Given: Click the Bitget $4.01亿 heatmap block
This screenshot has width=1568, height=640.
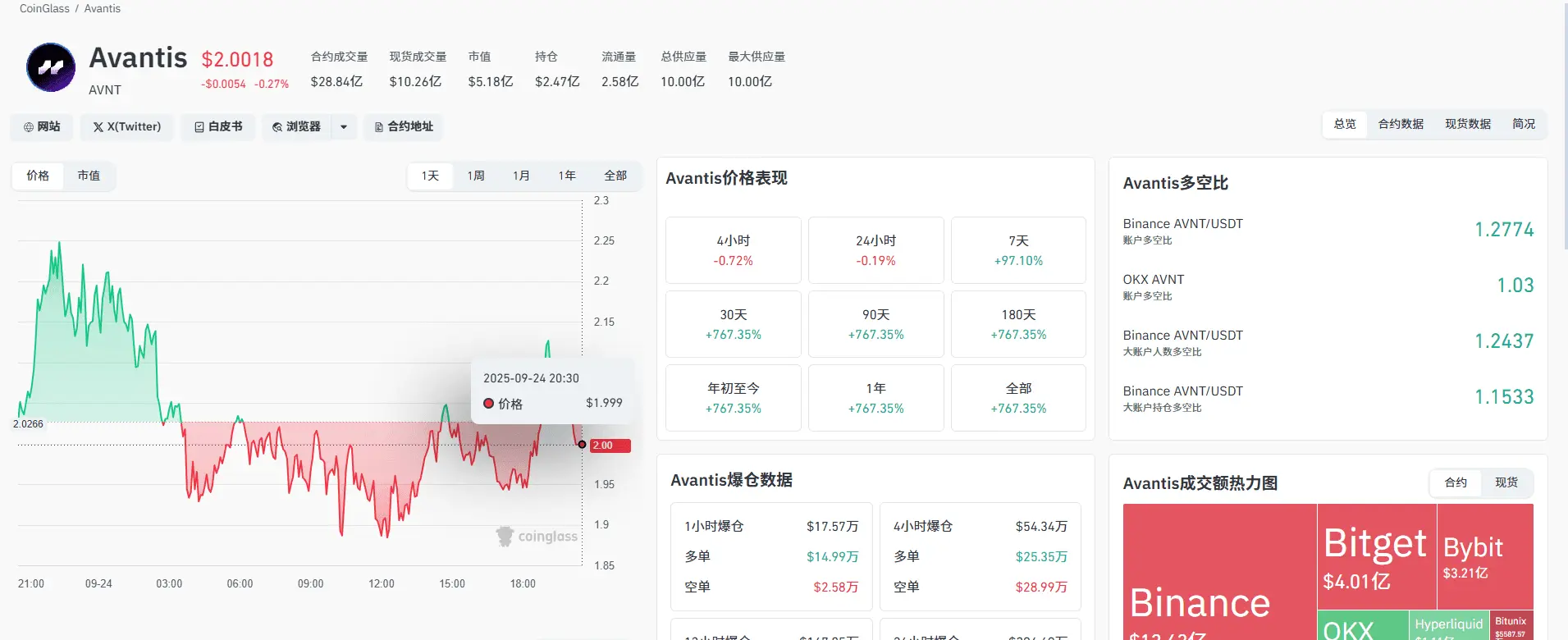Looking at the screenshot, I should coord(1377,556).
